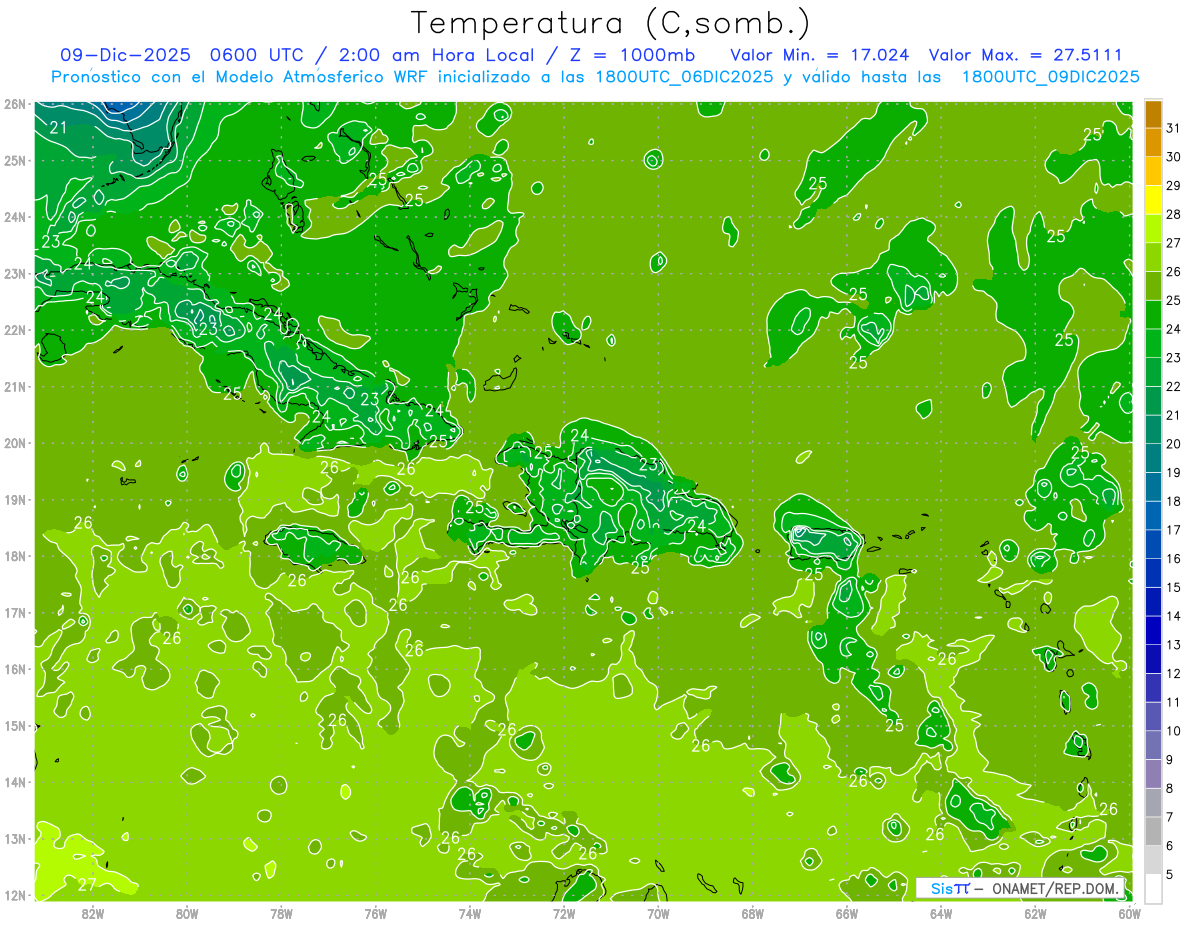Image resolution: width=1200 pixels, height=927 pixels.
Task: Click the color scale value 17
Action: 1174,530
